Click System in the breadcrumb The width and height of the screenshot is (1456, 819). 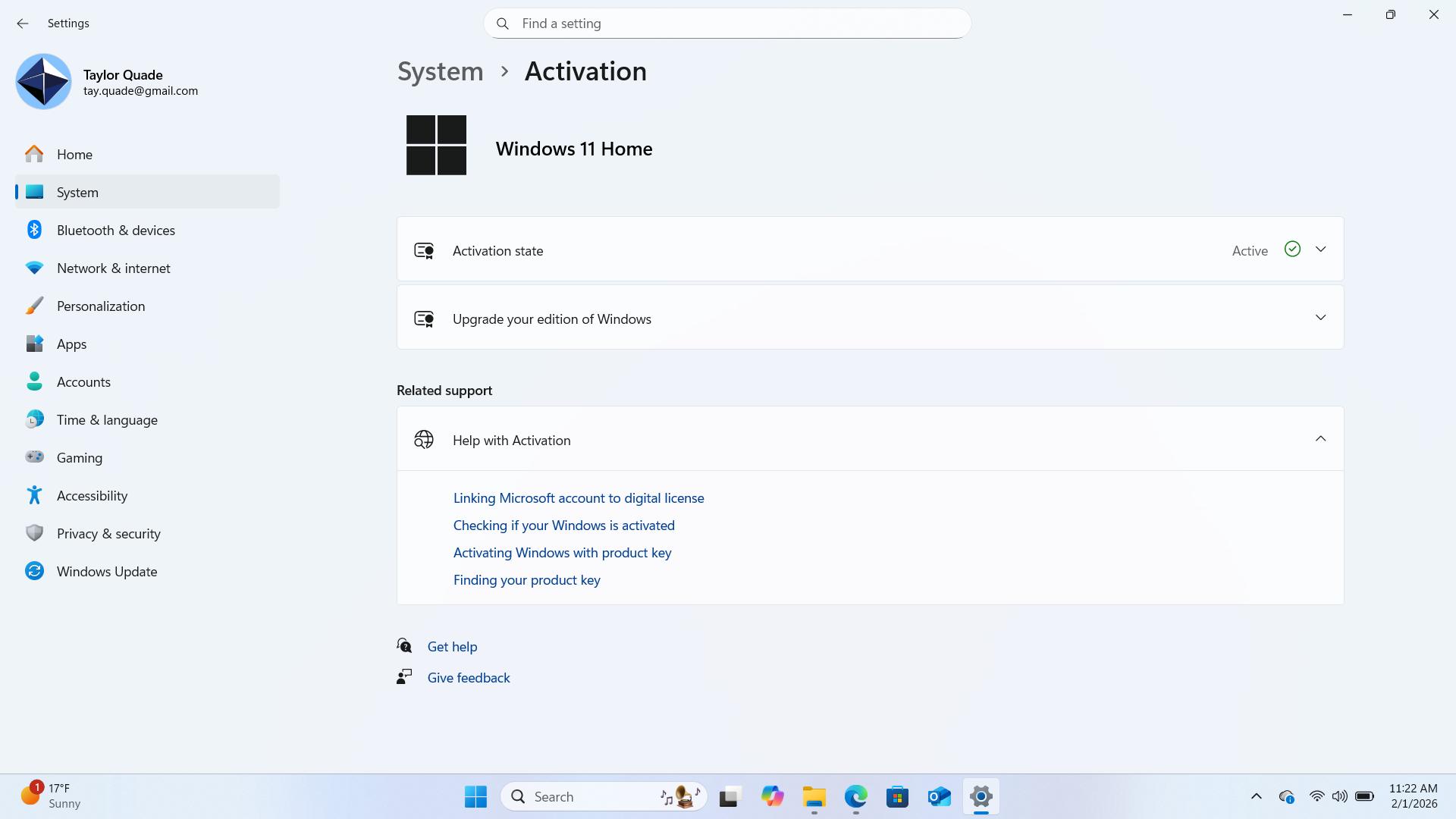(440, 71)
